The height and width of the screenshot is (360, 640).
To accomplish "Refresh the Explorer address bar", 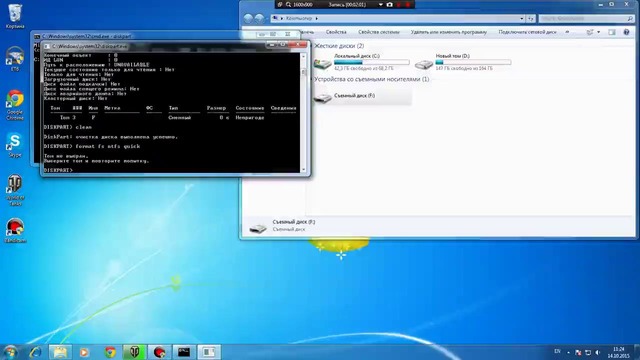I will [x=531, y=18].
